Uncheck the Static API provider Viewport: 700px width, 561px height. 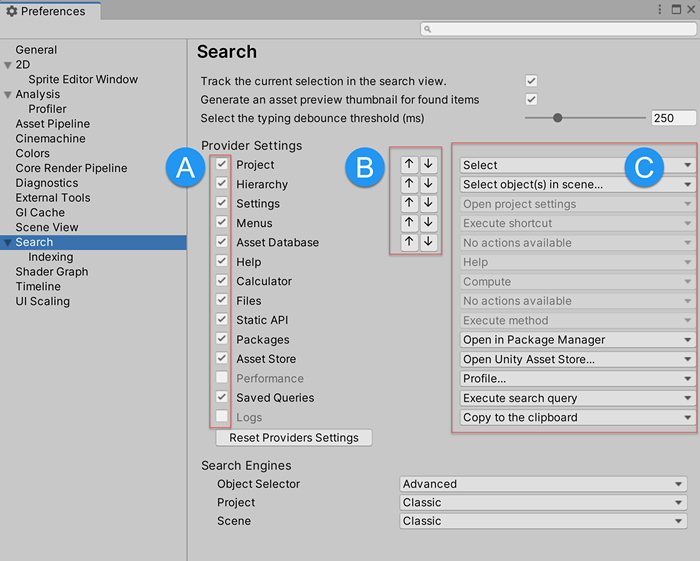222,319
